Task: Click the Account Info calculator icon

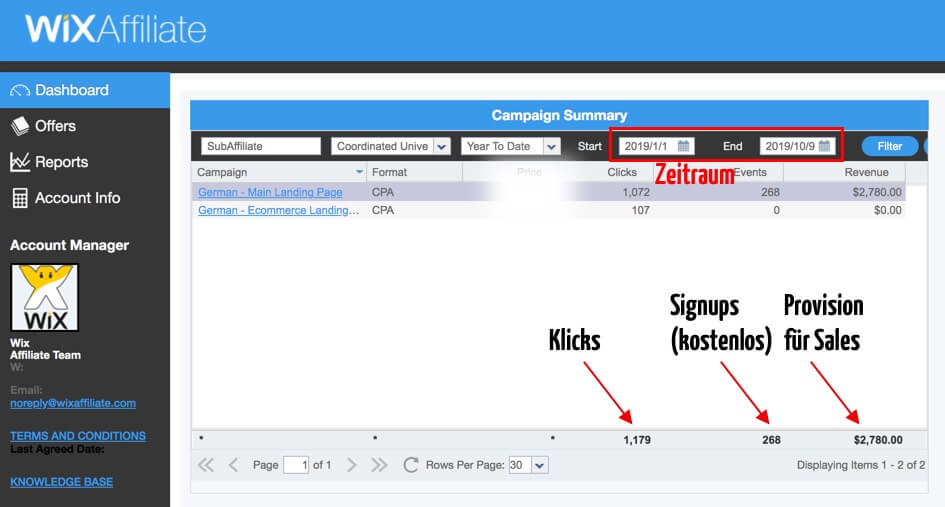Action: point(20,198)
